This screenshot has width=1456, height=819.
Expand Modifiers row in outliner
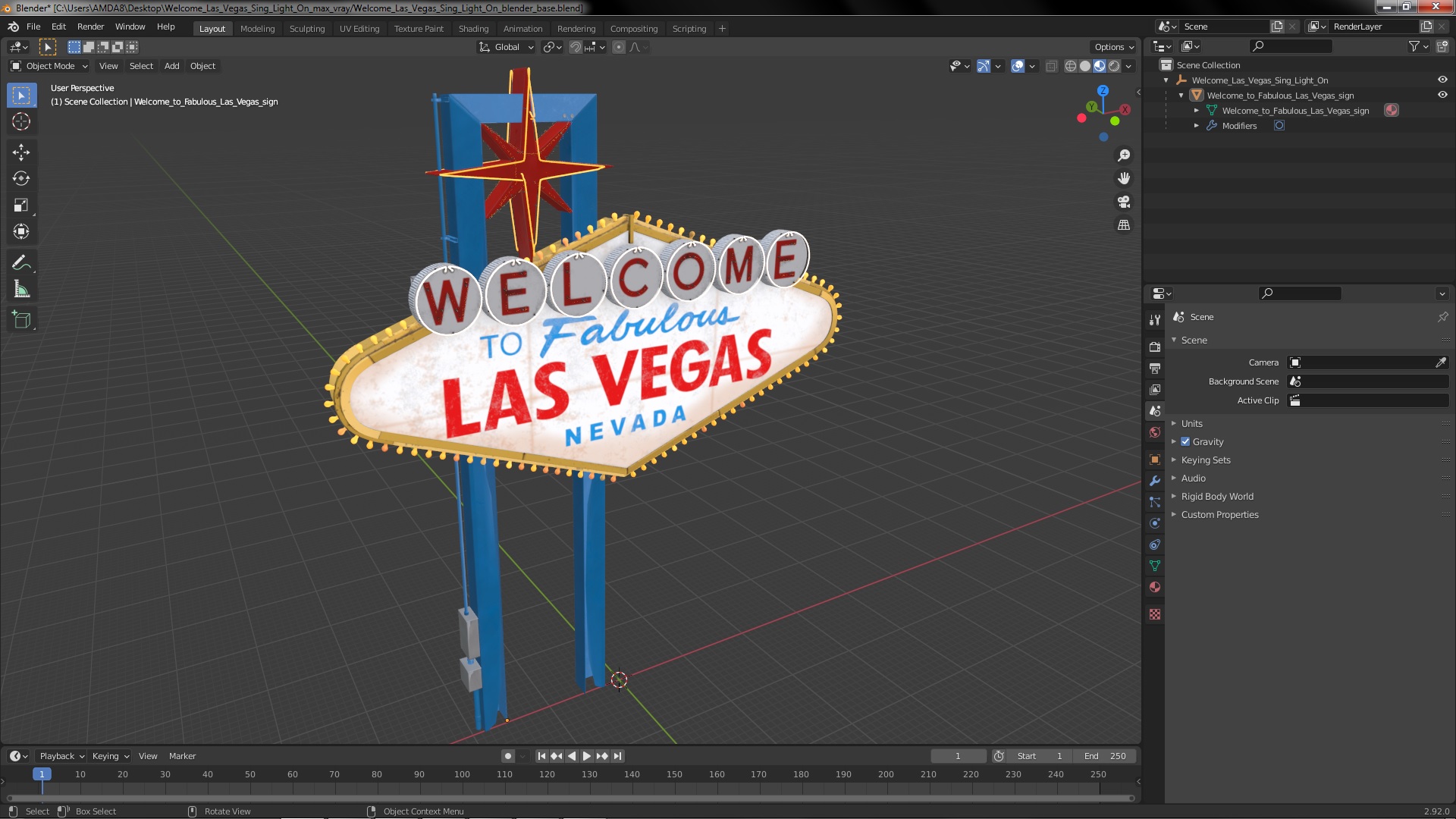click(1197, 126)
